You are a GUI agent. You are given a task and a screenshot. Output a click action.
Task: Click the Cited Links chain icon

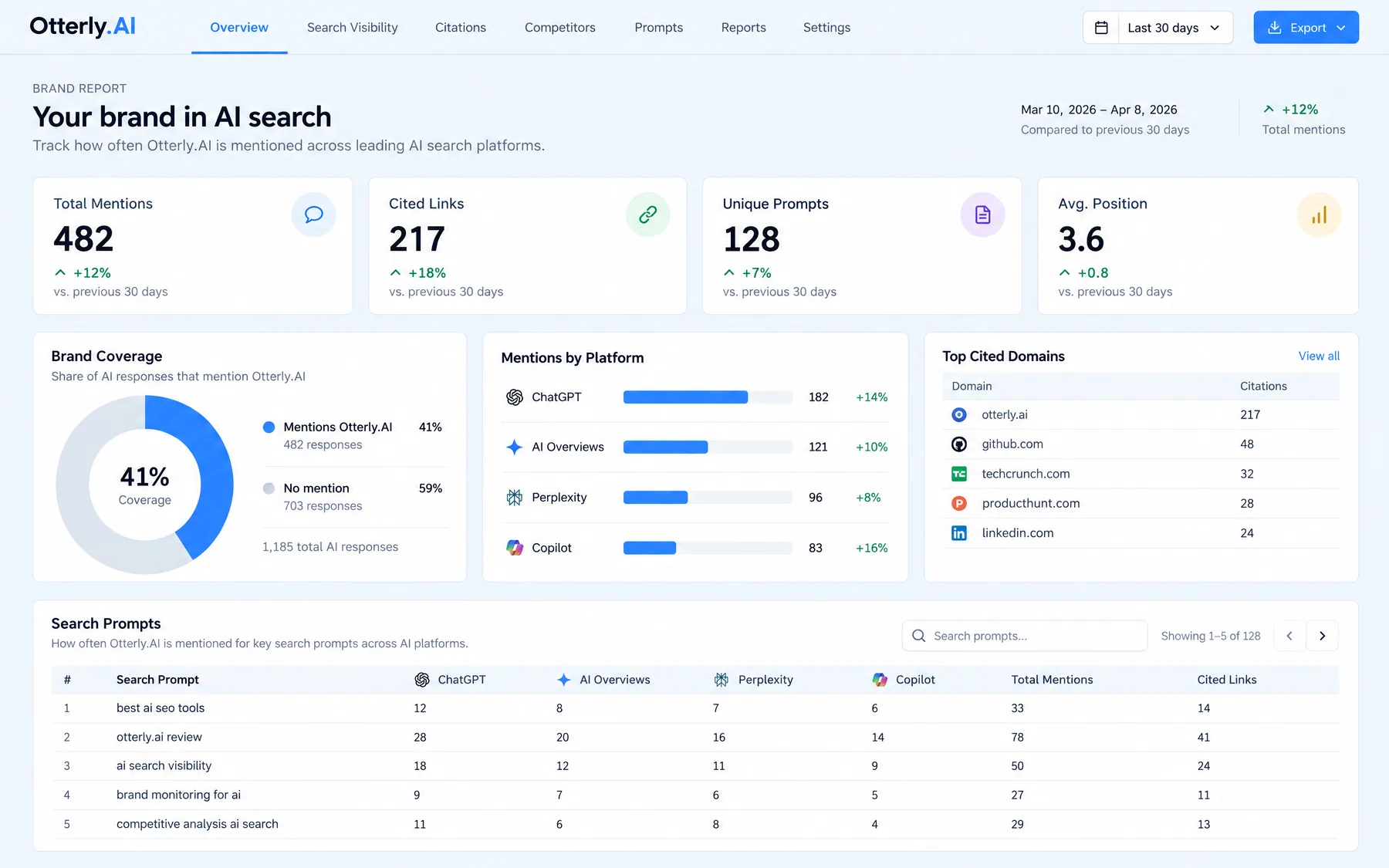pyautogui.click(x=648, y=214)
